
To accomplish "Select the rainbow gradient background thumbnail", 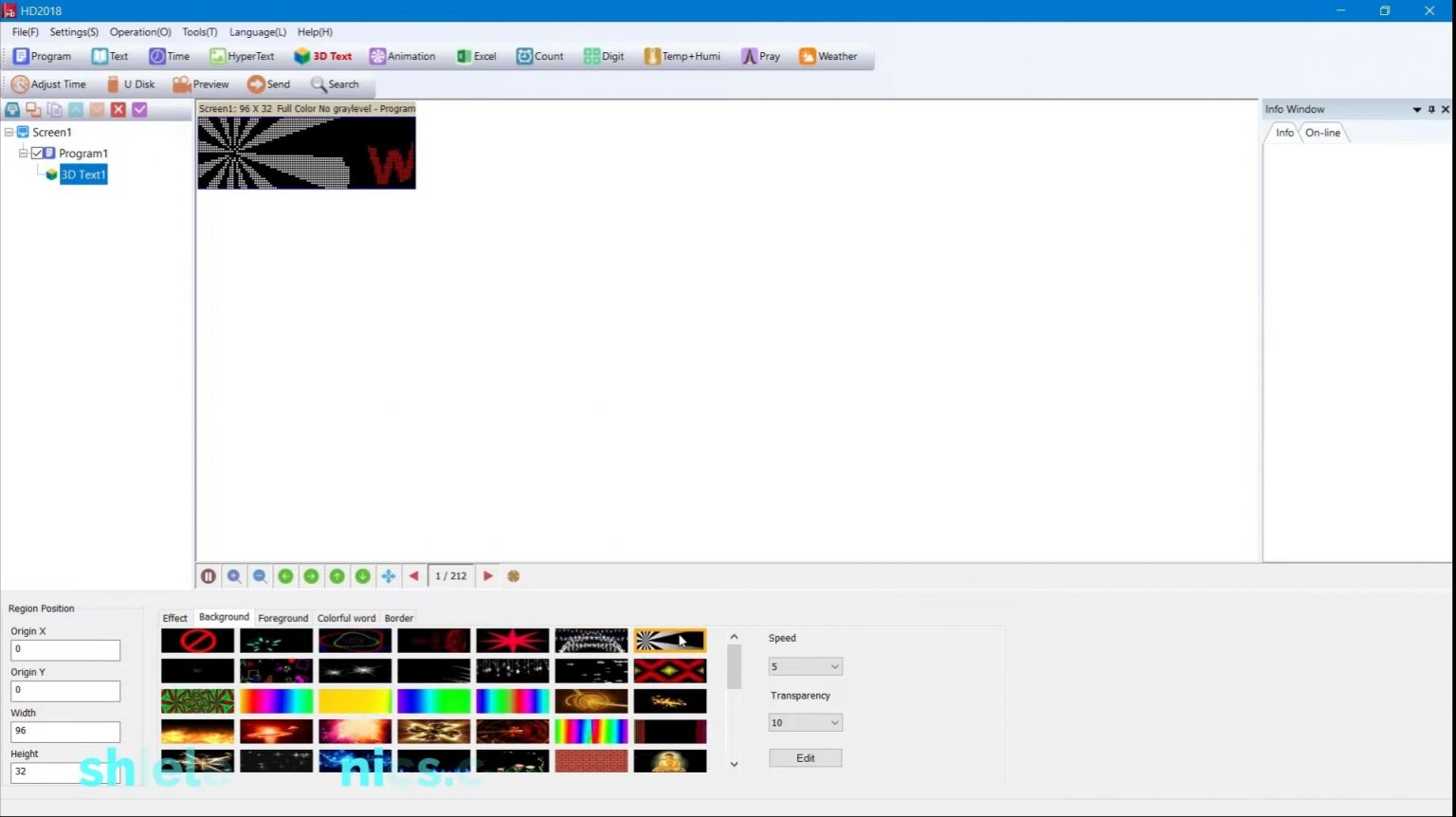I will pyautogui.click(x=276, y=700).
